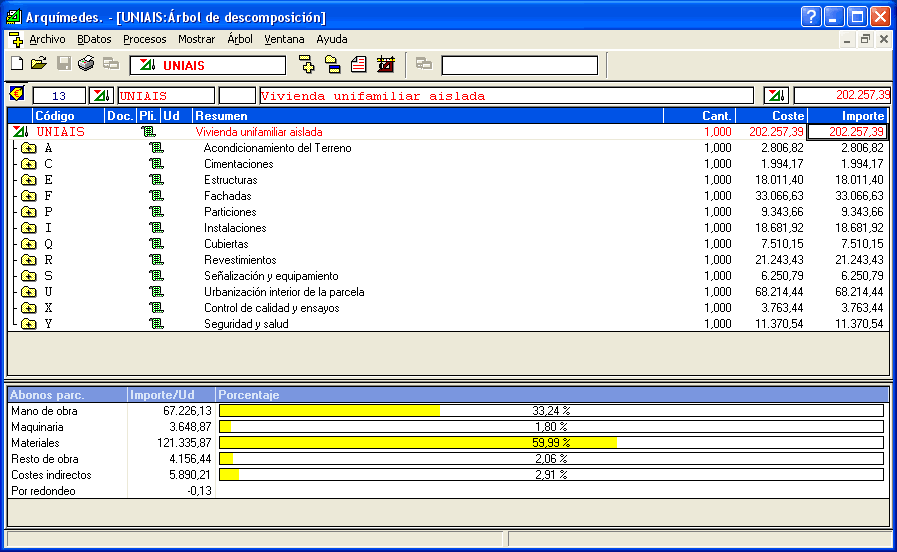
Task: Click the measurement drawing icon in toolbar
Action: (386, 65)
